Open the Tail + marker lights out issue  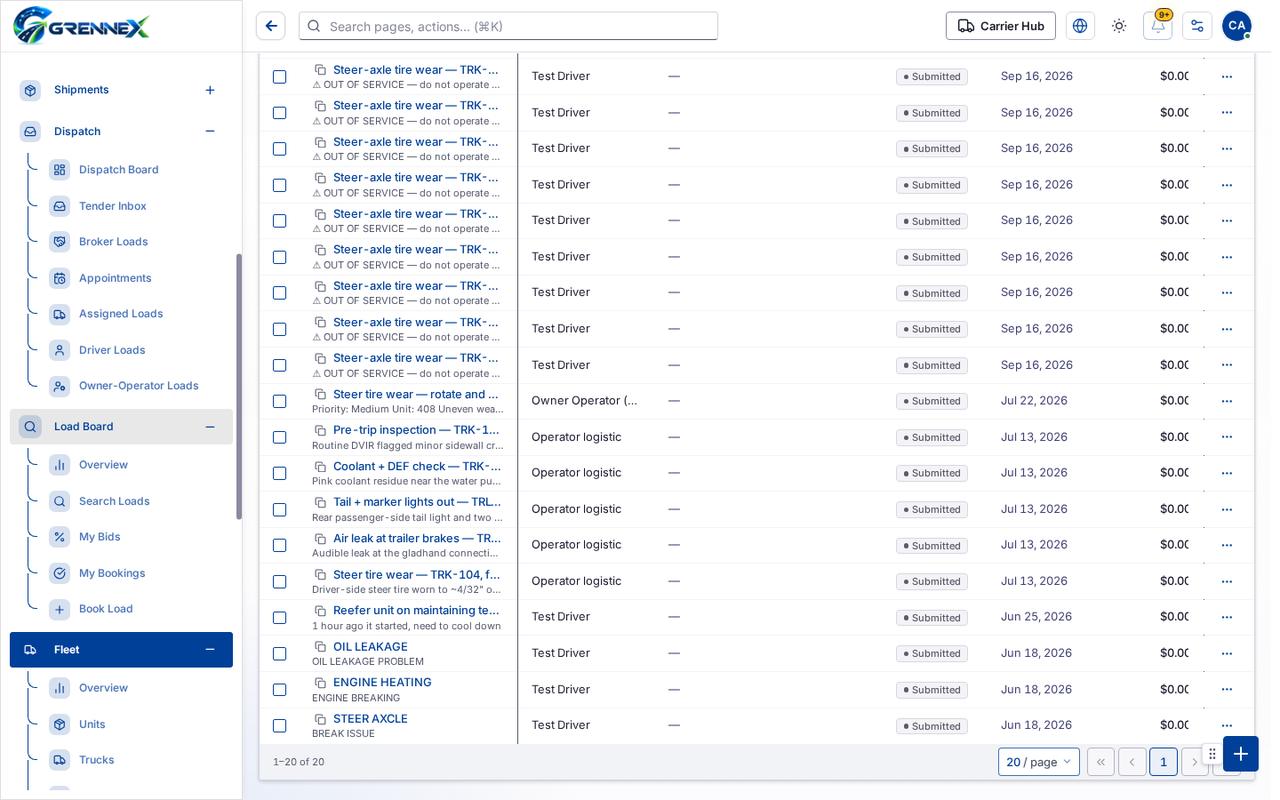(x=417, y=502)
